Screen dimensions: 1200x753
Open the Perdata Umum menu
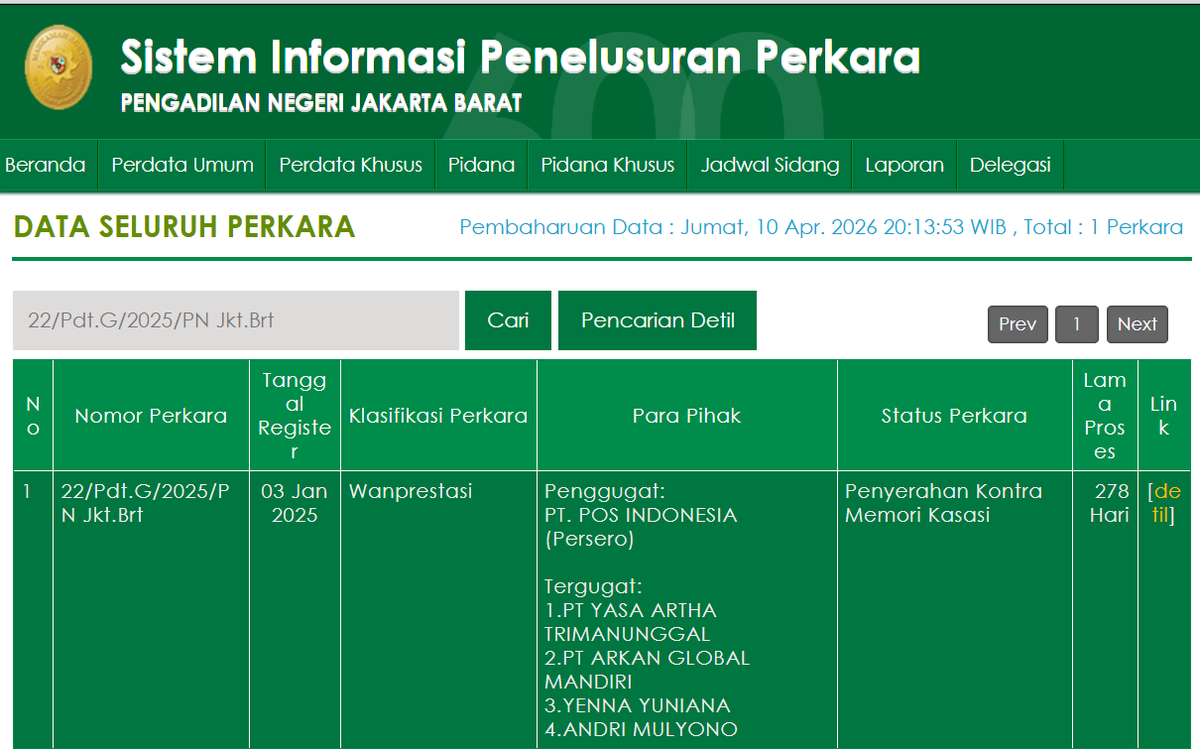click(x=182, y=165)
